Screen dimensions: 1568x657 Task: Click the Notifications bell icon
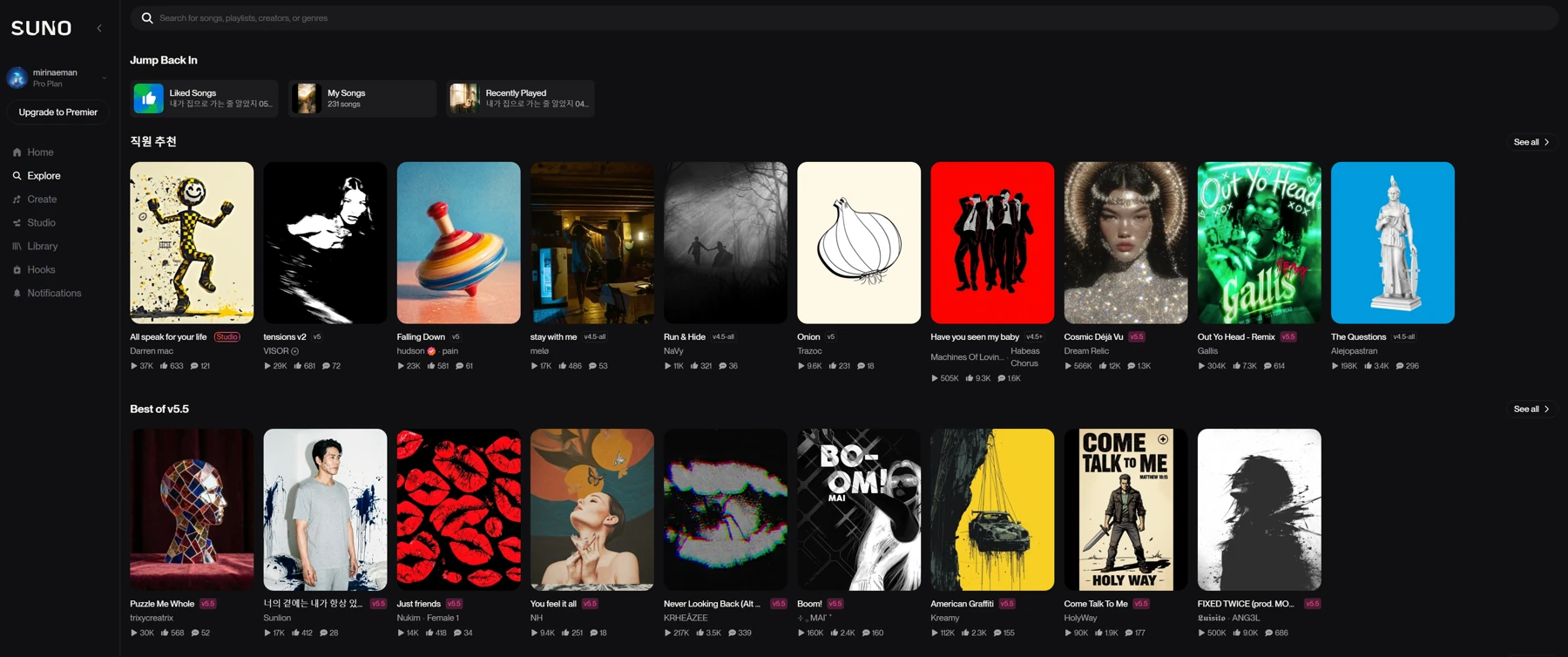click(x=17, y=294)
